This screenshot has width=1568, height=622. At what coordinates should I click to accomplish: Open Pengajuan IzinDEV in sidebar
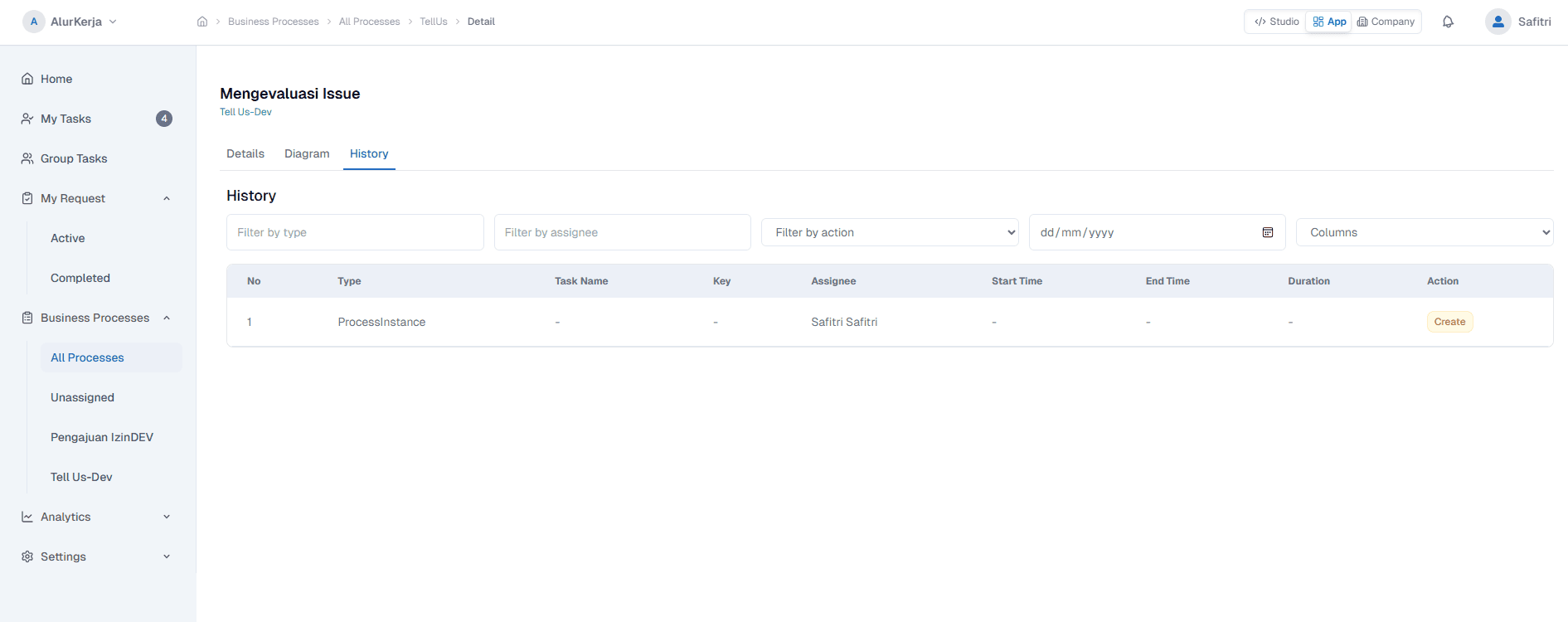tap(102, 437)
